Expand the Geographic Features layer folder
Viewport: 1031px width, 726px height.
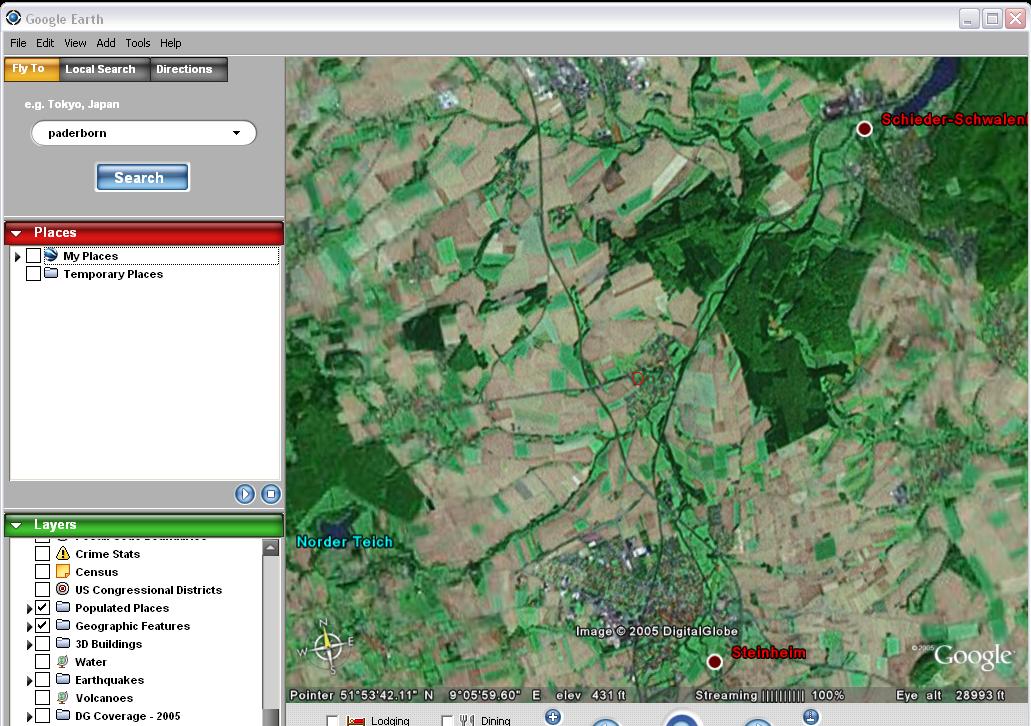click(x=30, y=627)
